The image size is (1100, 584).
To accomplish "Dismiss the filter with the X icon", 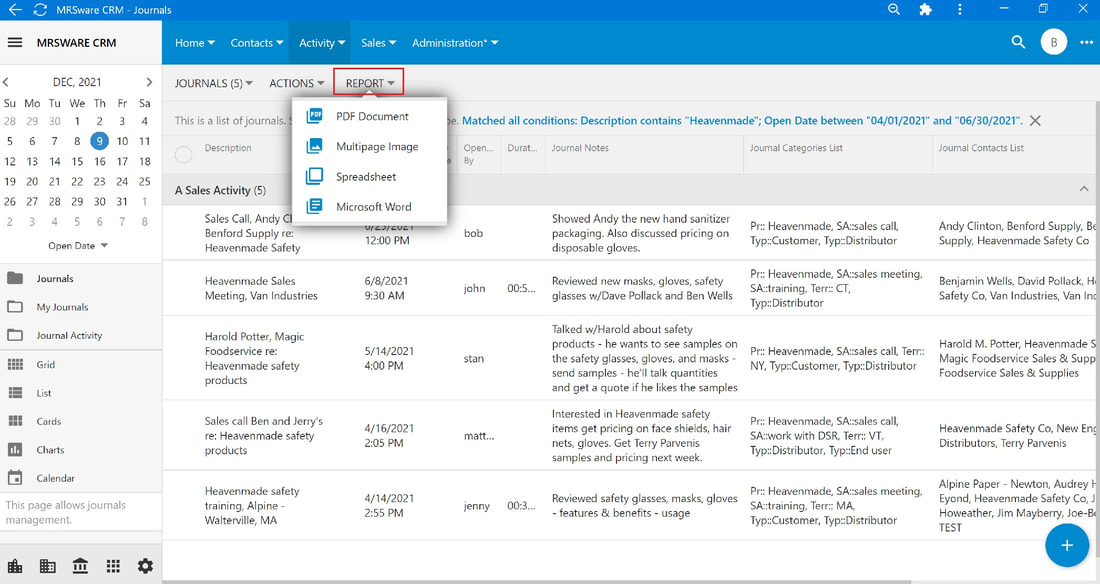I will click(x=1035, y=121).
